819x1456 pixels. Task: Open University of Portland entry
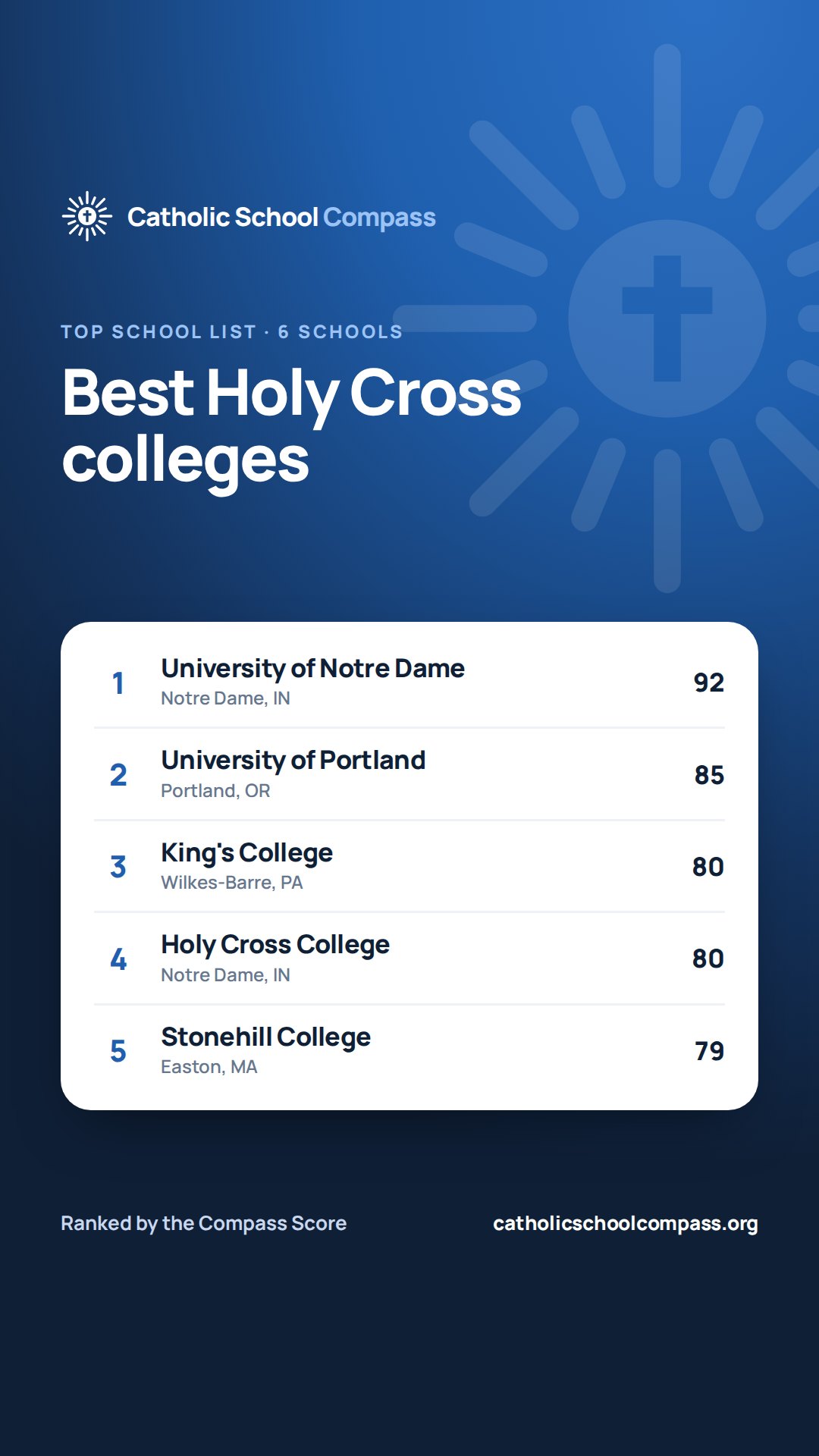tap(409, 774)
